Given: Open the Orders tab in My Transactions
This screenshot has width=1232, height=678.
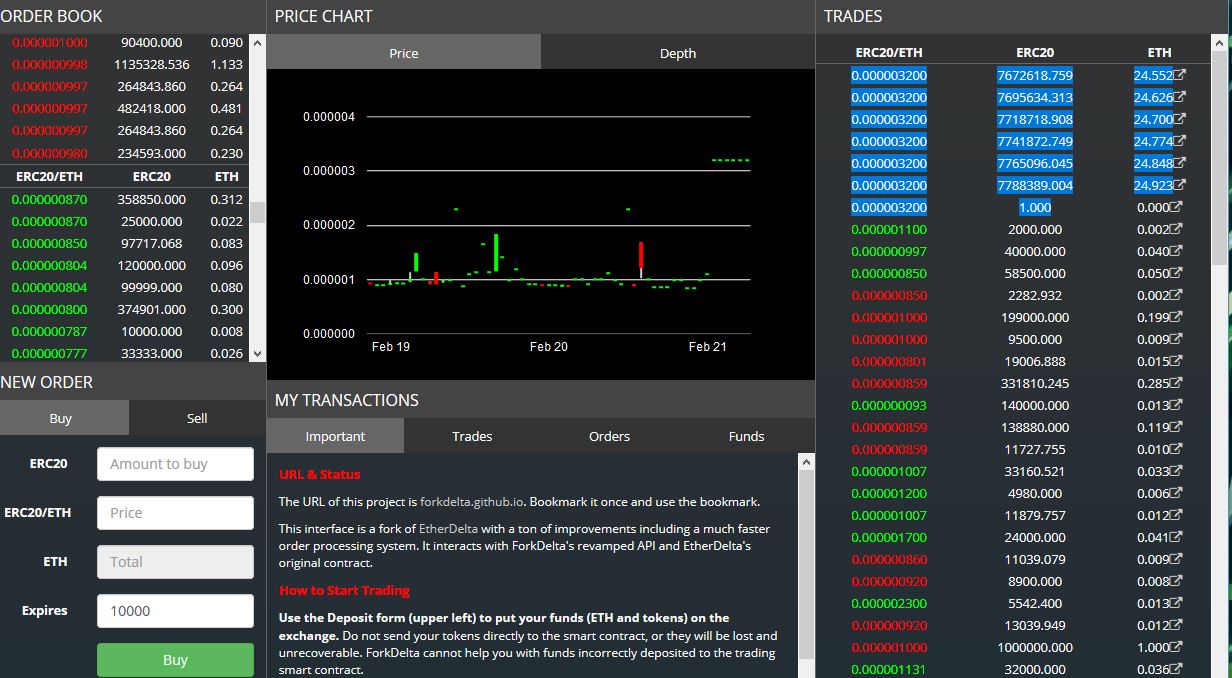Looking at the screenshot, I should [609, 436].
